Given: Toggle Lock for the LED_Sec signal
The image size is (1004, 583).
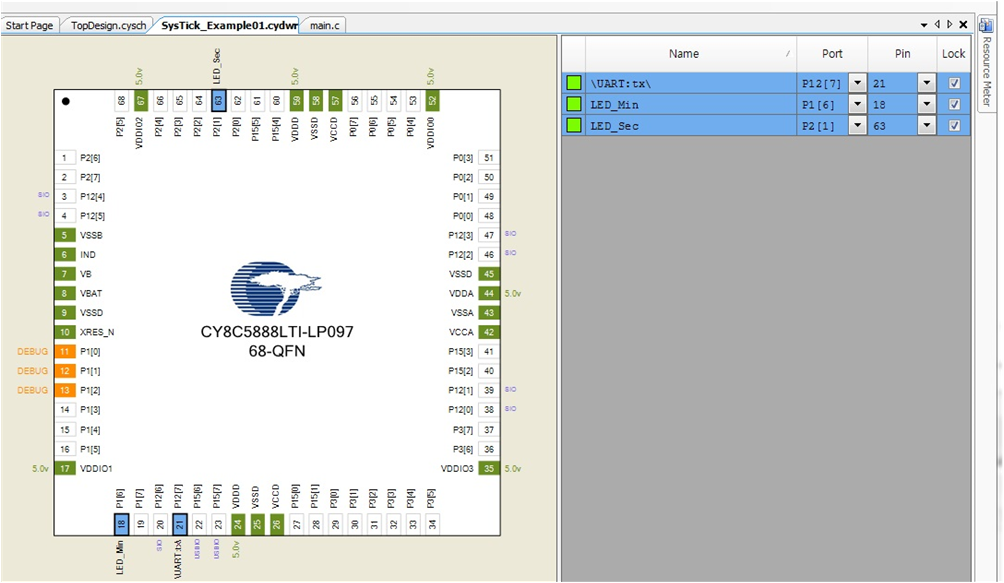Looking at the screenshot, I should (x=955, y=125).
